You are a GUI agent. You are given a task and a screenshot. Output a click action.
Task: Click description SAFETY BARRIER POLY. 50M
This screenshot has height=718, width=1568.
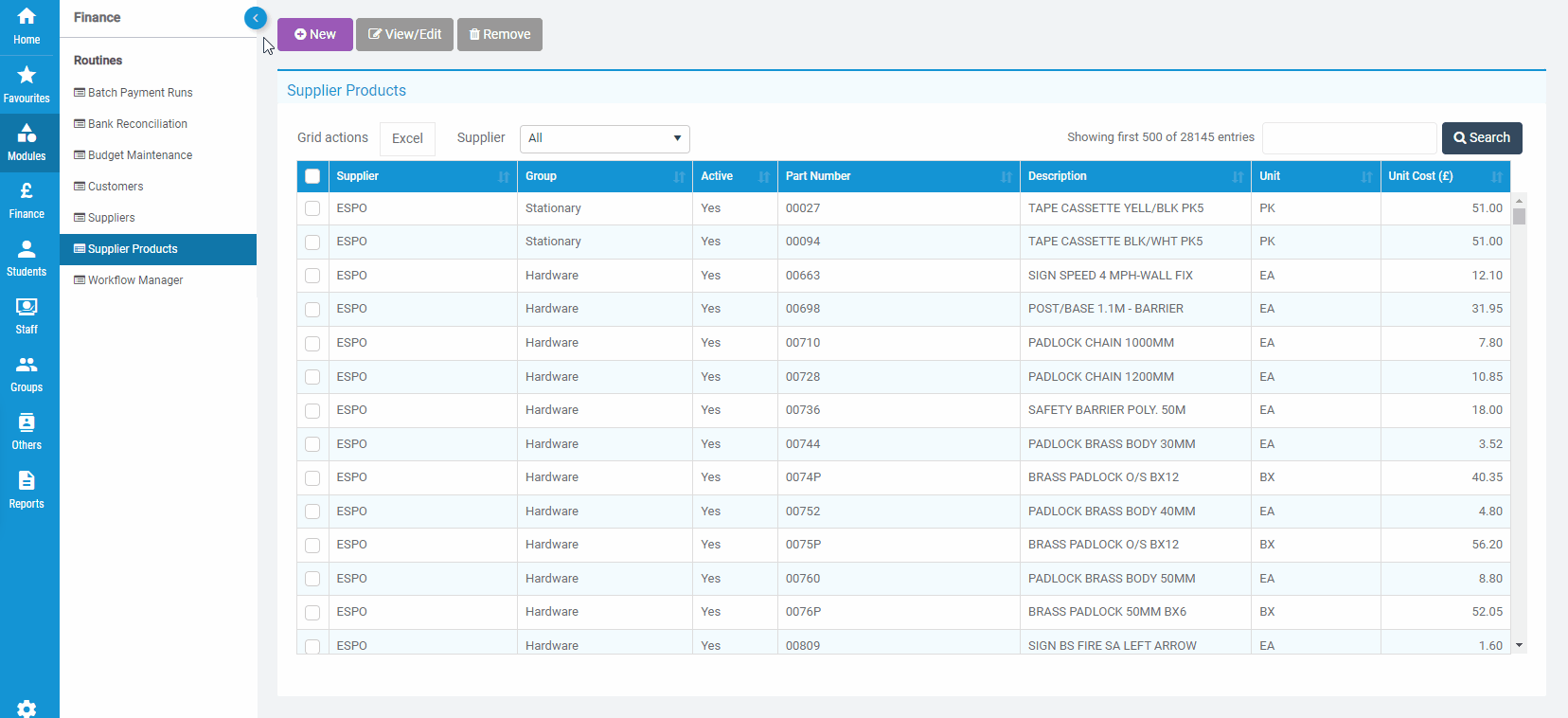click(1107, 410)
